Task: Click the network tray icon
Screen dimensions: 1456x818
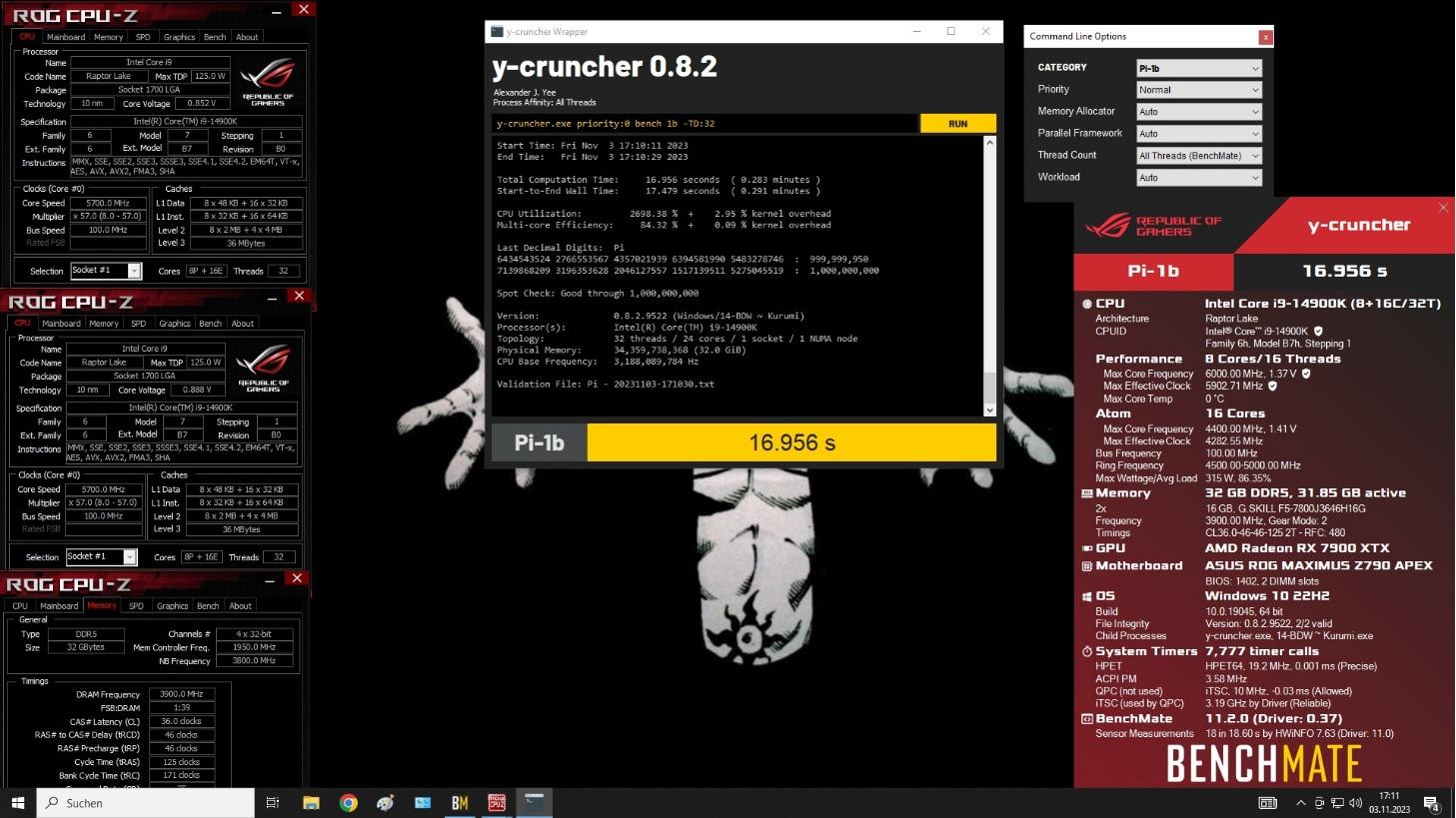Action: 1337,802
